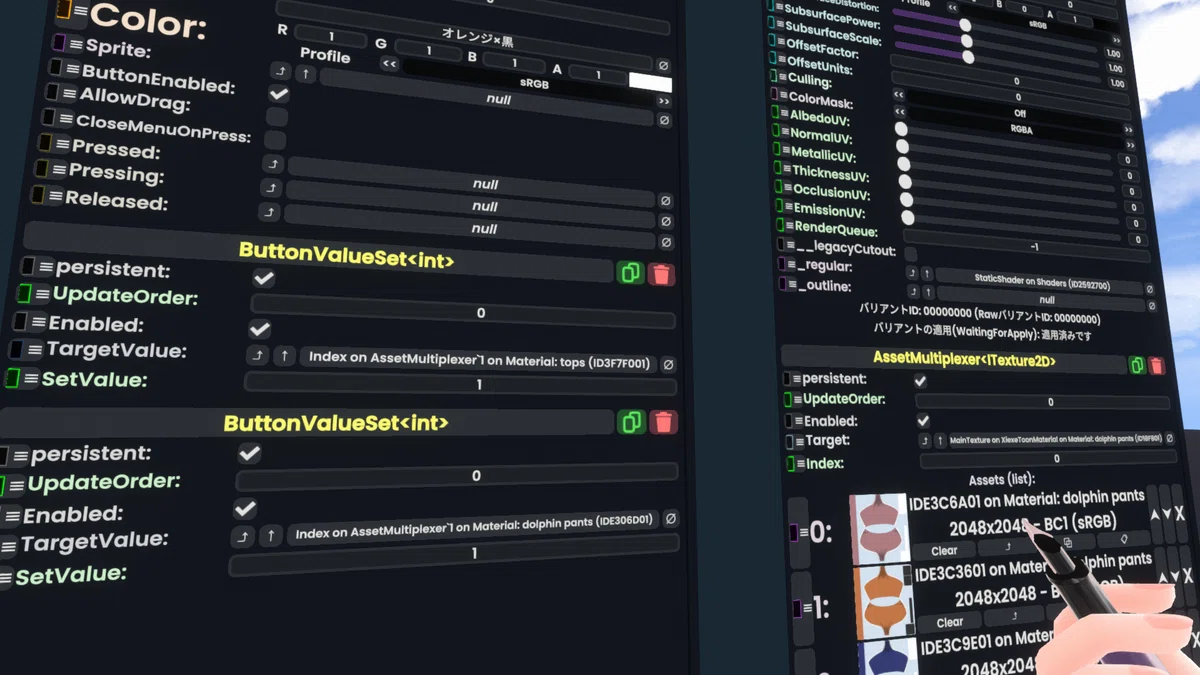This screenshot has height=675, width=1200.
Task: Clear TargetValue reference for Material: tops
Action: tap(668, 365)
